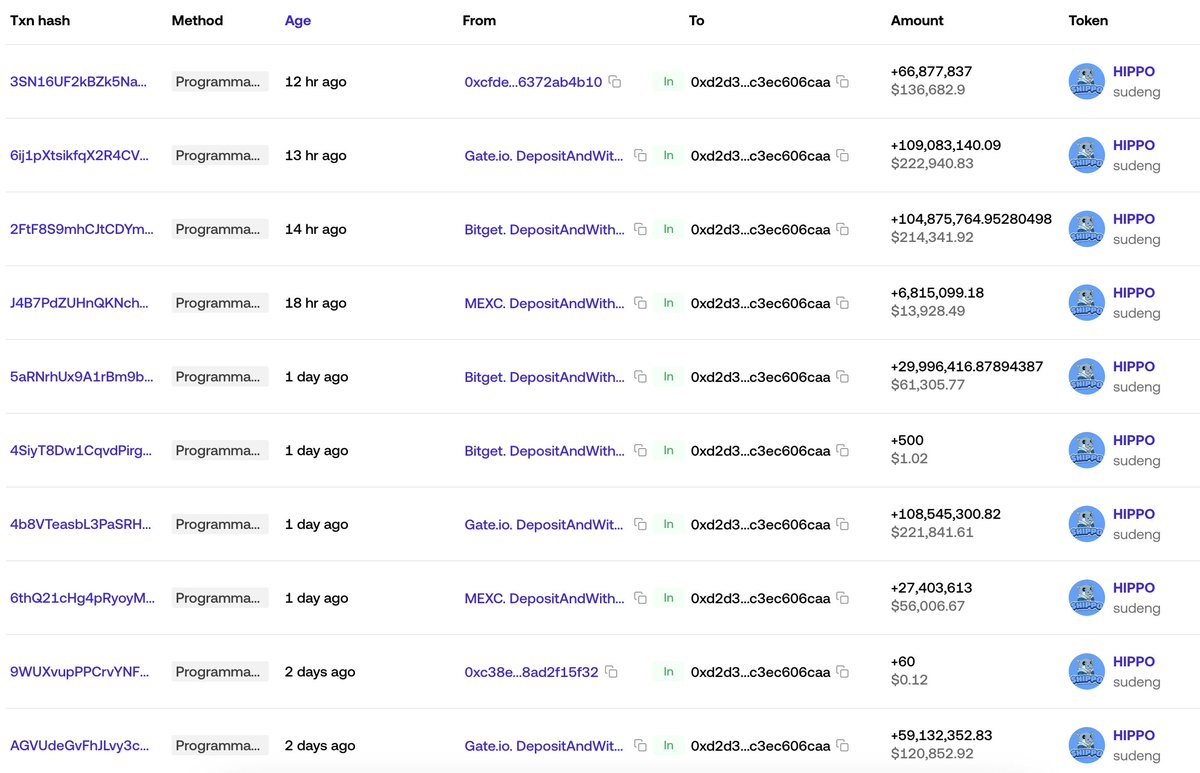Copy From address in the 6thQ21cHg4pRyoyM row
Image resolution: width=1200 pixels, height=773 pixels.
point(640,599)
